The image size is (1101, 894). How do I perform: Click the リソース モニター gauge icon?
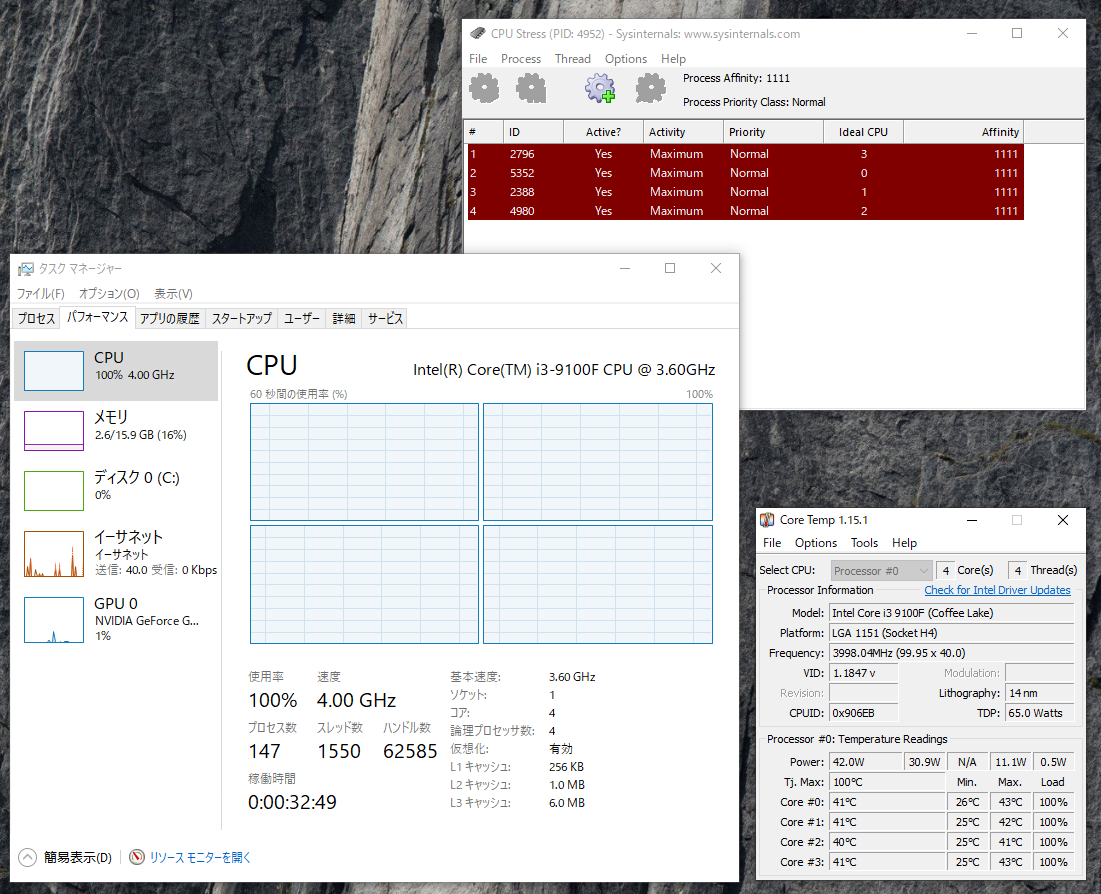[137, 857]
